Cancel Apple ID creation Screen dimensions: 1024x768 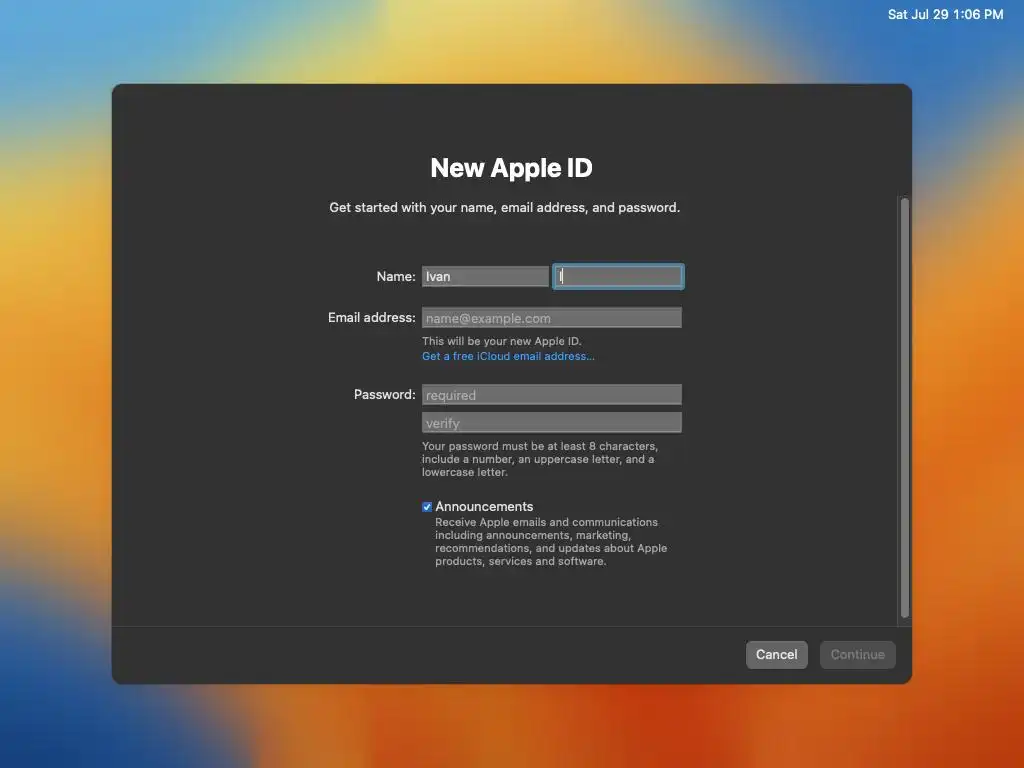click(776, 654)
